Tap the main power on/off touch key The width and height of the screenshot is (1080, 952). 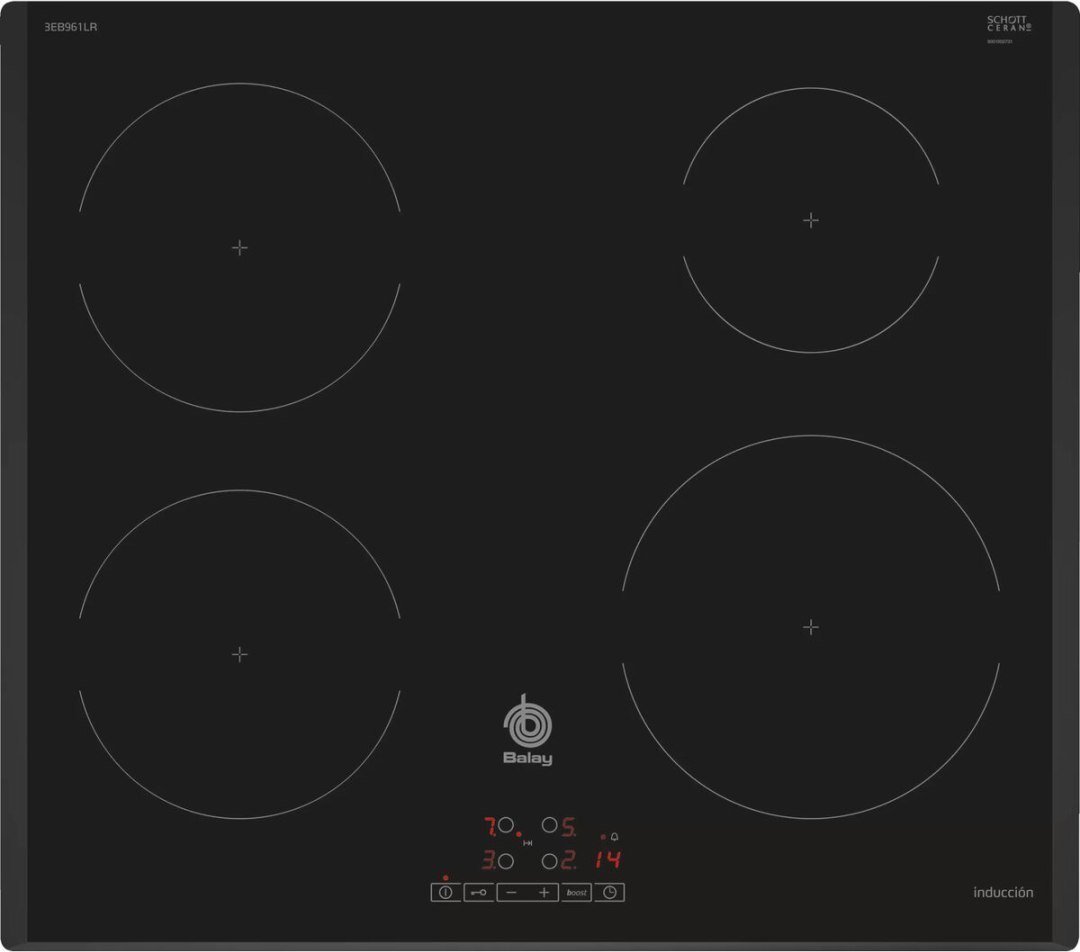(x=446, y=892)
